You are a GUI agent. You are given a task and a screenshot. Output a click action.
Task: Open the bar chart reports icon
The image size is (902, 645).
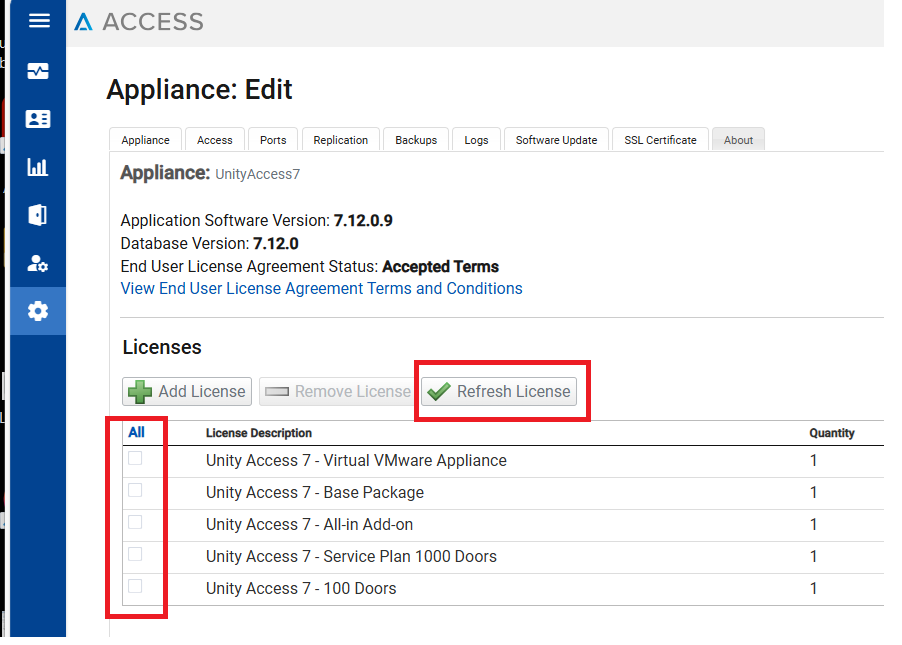(38, 167)
